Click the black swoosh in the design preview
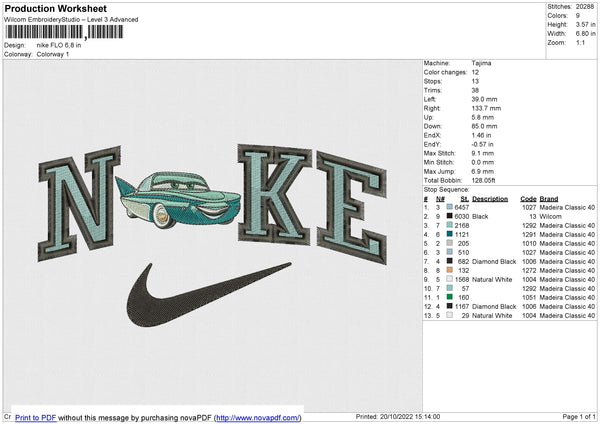This screenshot has width=600, height=424. 209,295
